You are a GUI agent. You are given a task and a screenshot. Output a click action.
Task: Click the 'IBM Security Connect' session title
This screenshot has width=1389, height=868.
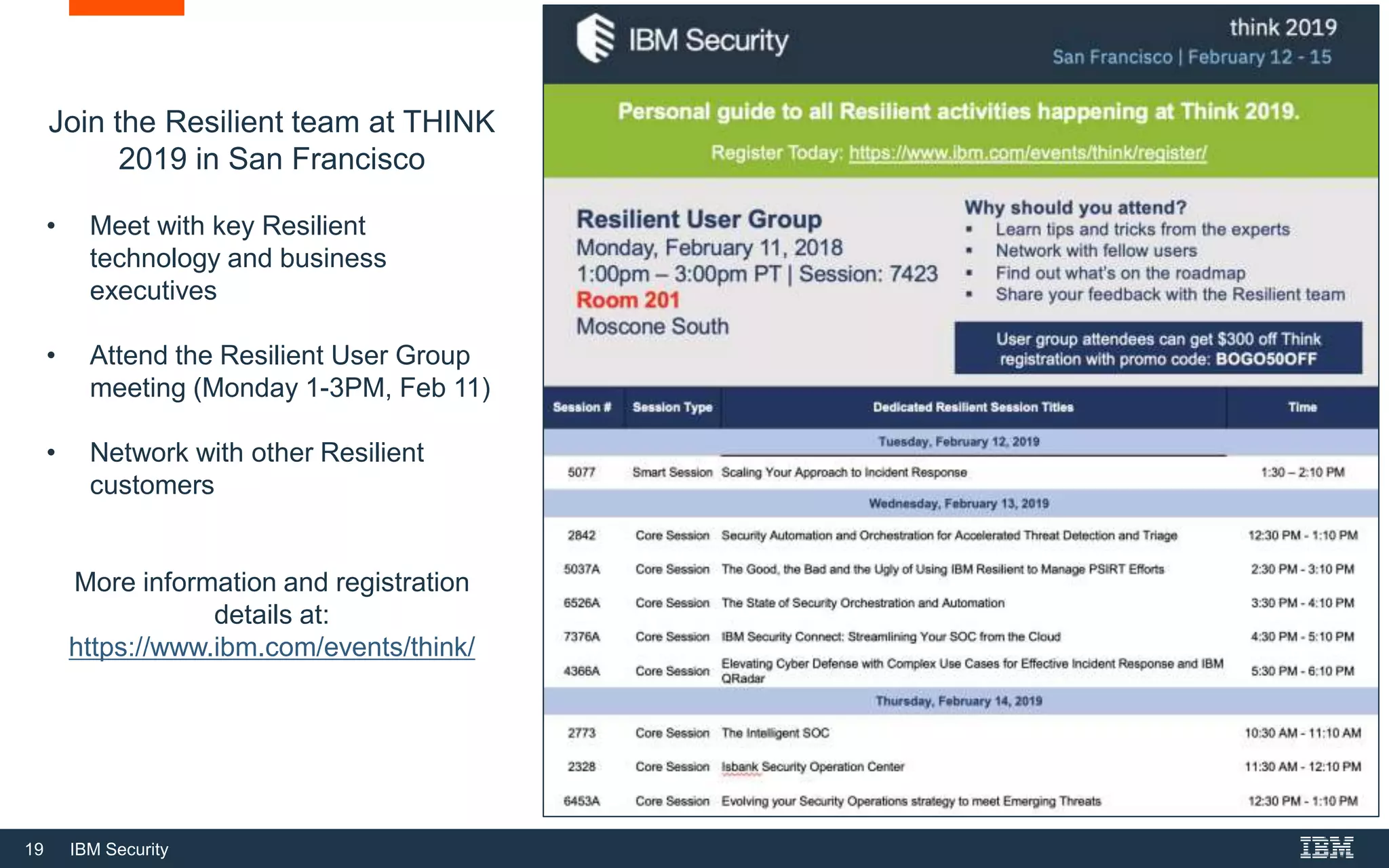[891, 637]
